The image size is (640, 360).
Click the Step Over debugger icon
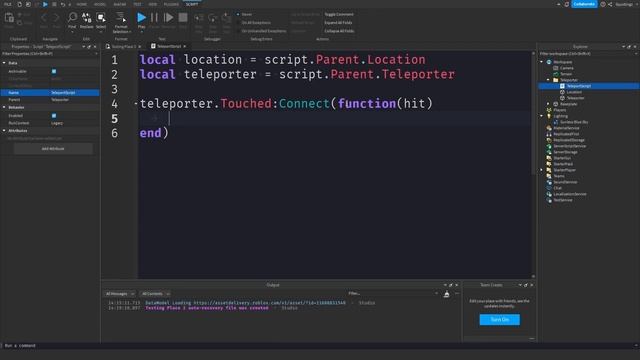pos(213,18)
